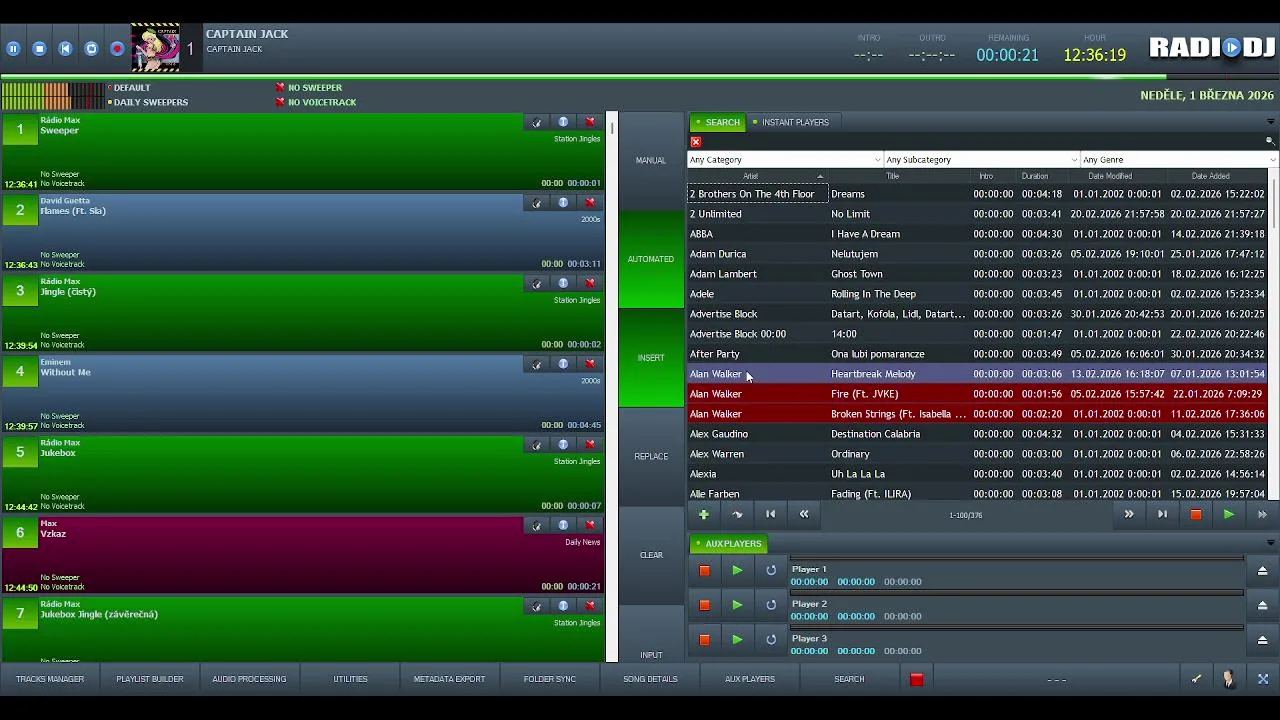
Task: Toggle AUTOMATED mode
Action: (651, 259)
